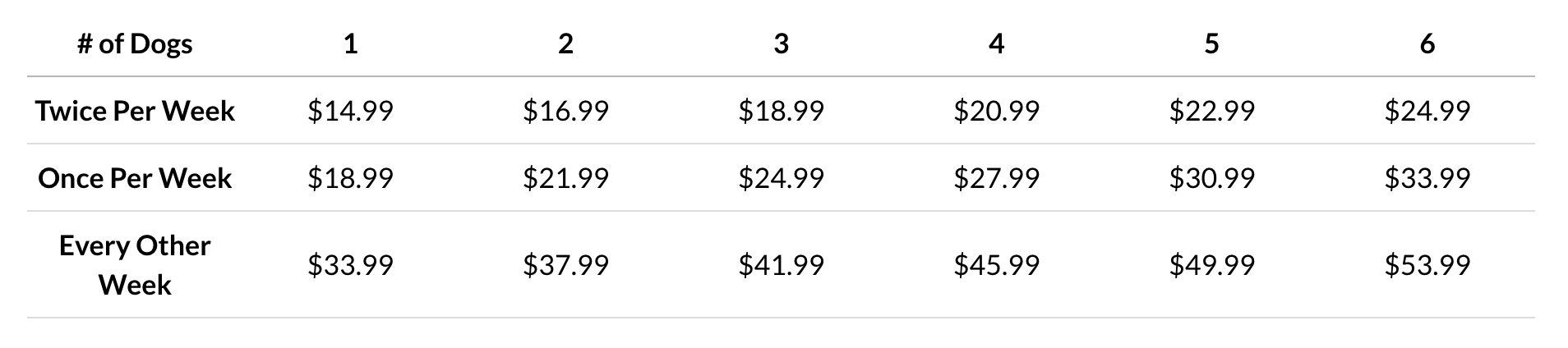Screen dimensions: 1568x348
Task: Select the $16.99 price cell
Action: [565, 111]
